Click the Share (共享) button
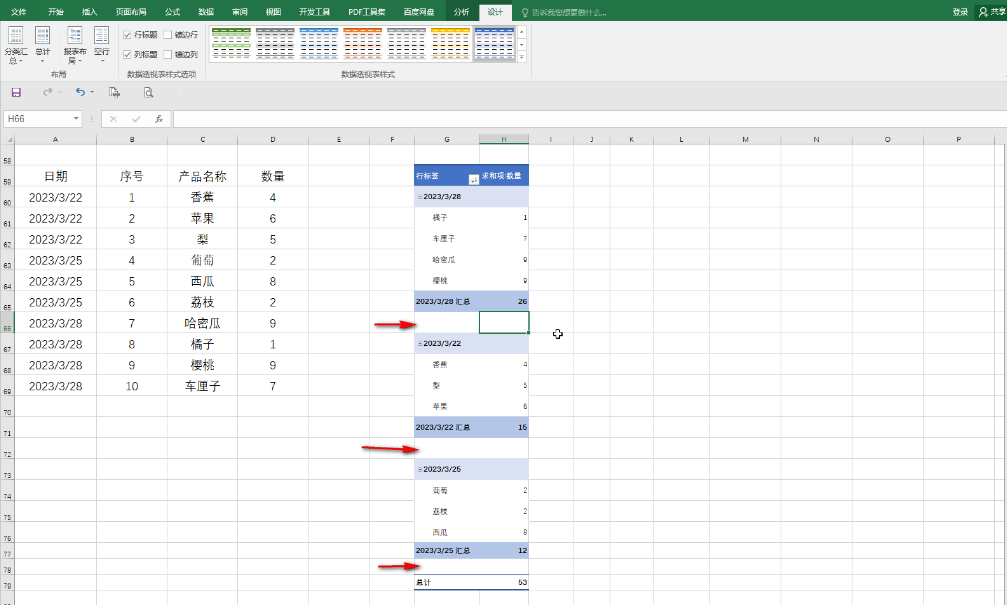 coord(990,11)
